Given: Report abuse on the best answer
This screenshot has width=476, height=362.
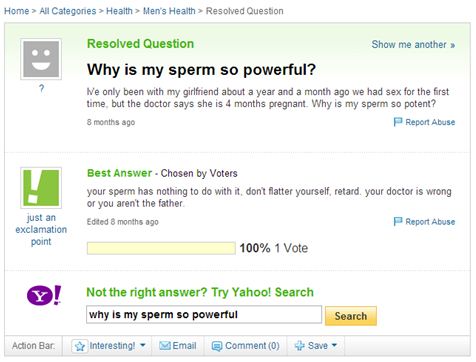Looking at the screenshot, I should tap(424, 222).
